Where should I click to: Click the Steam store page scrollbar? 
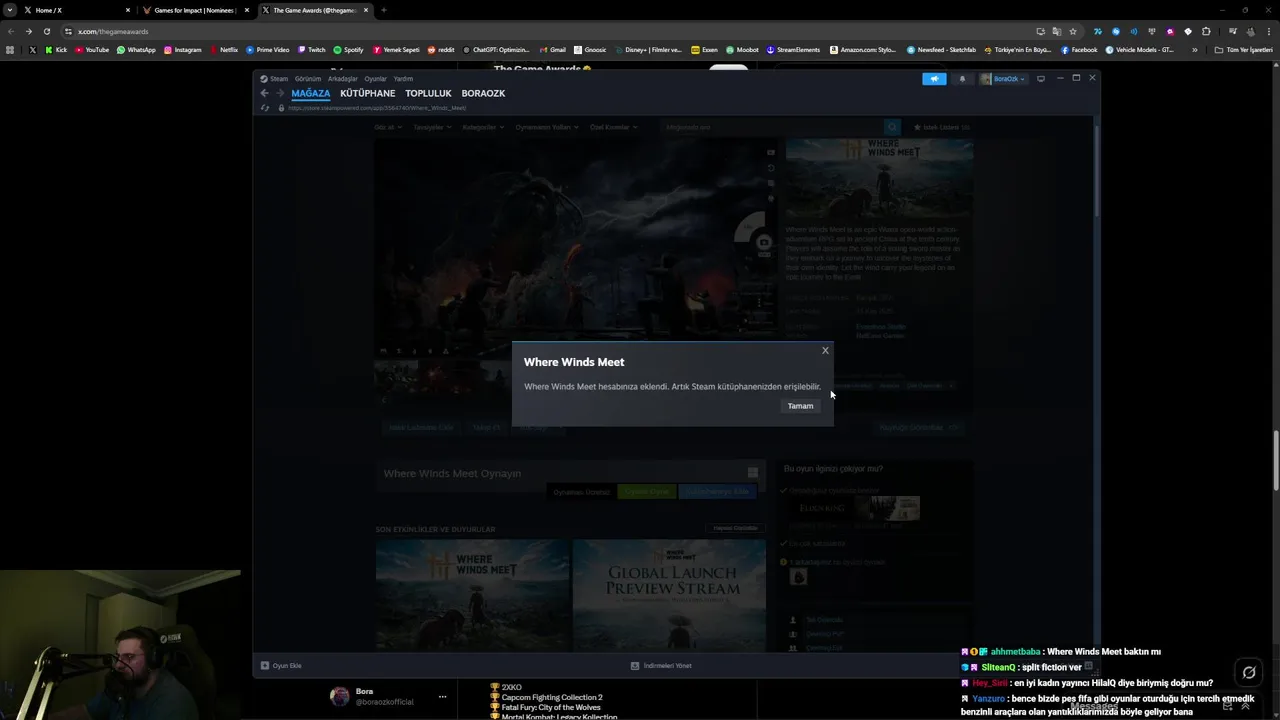(1097, 170)
